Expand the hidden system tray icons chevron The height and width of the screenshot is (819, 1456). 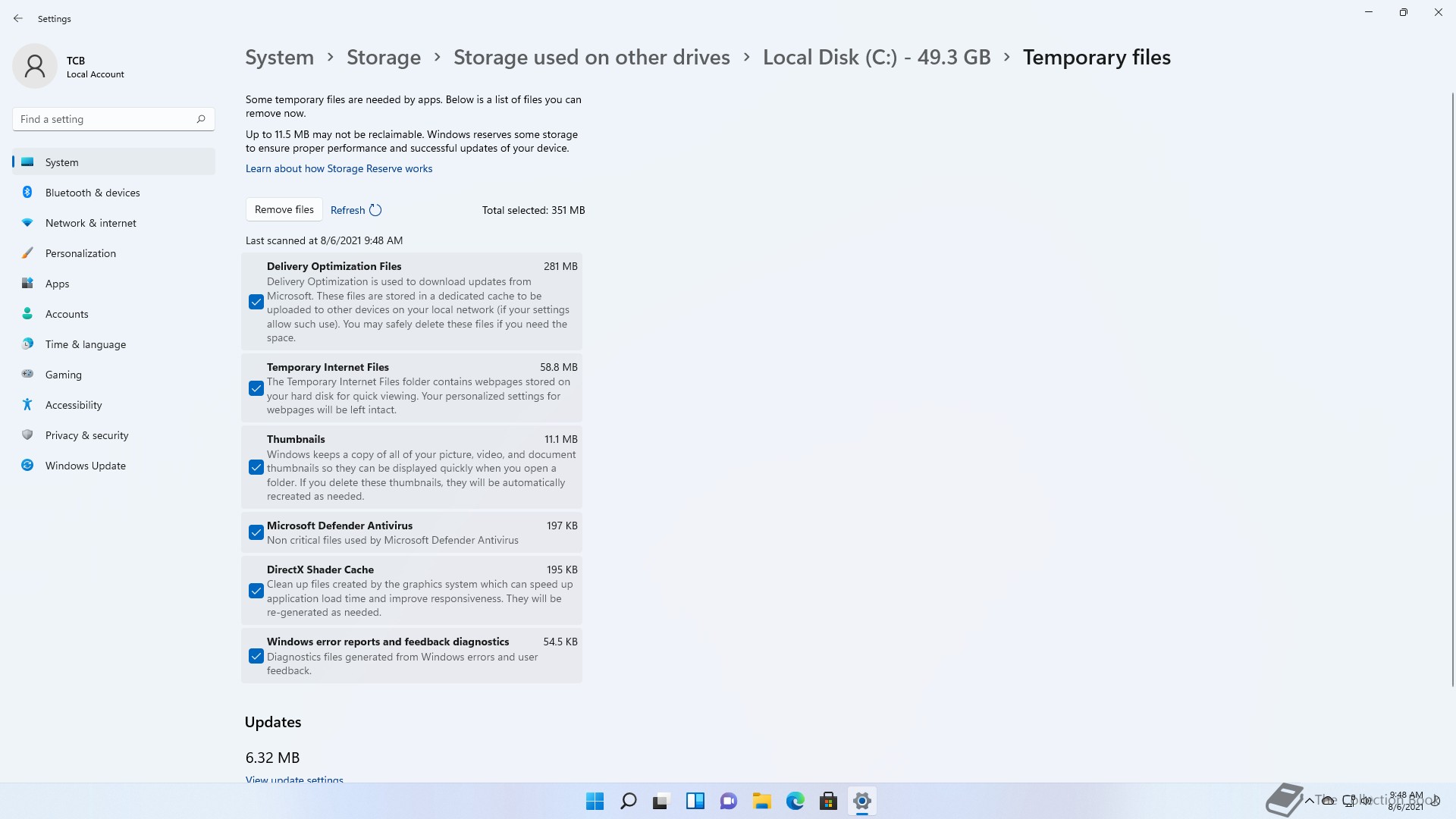[1309, 801]
